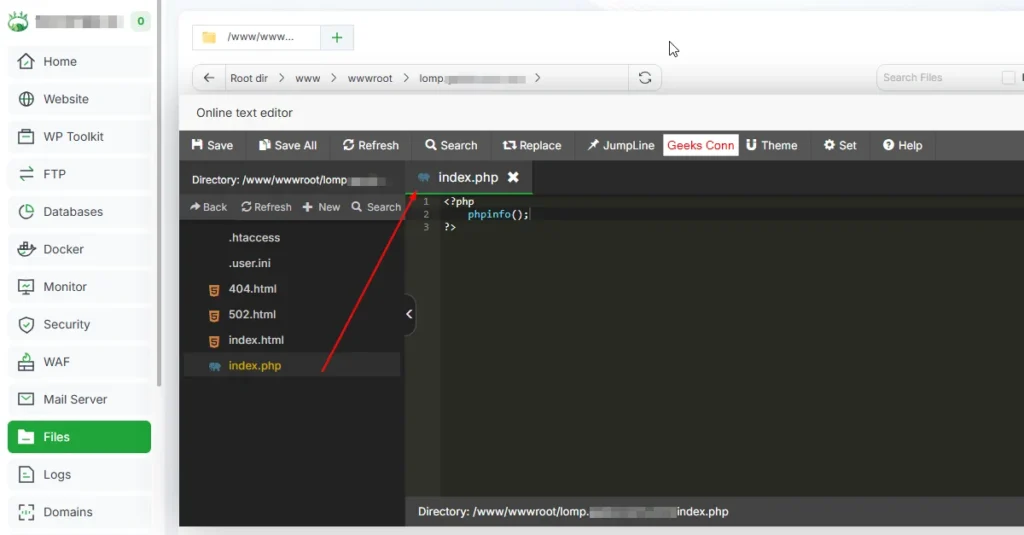Refresh the file list with the path bar reload icon
This screenshot has height=535, width=1024.
click(x=645, y=78)
